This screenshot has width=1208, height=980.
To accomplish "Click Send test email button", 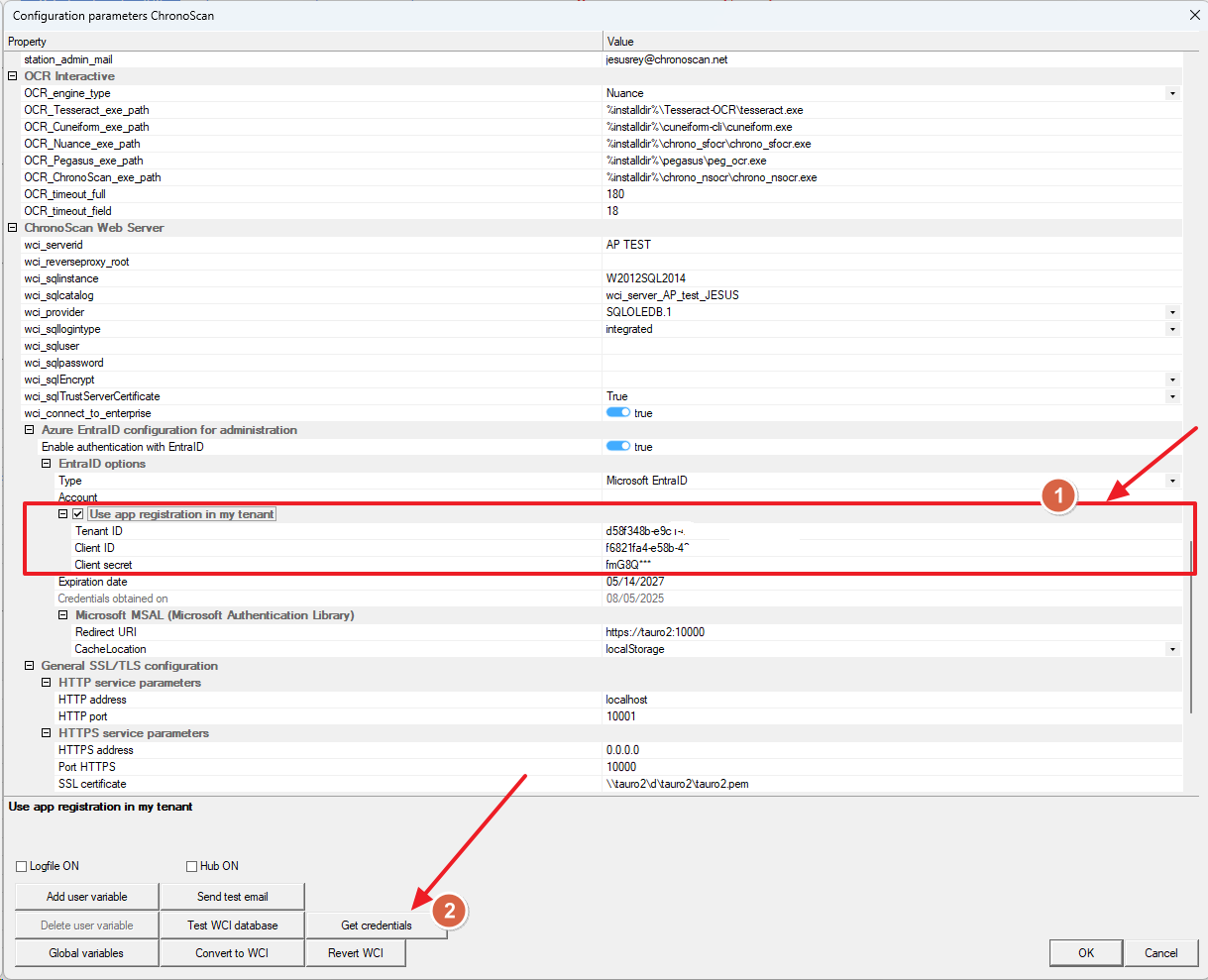I will coord(232,897).
